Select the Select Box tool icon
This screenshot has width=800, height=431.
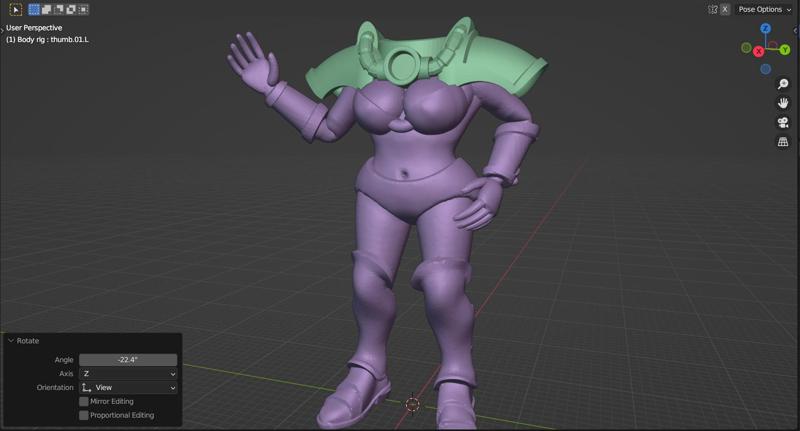[16, 9]
